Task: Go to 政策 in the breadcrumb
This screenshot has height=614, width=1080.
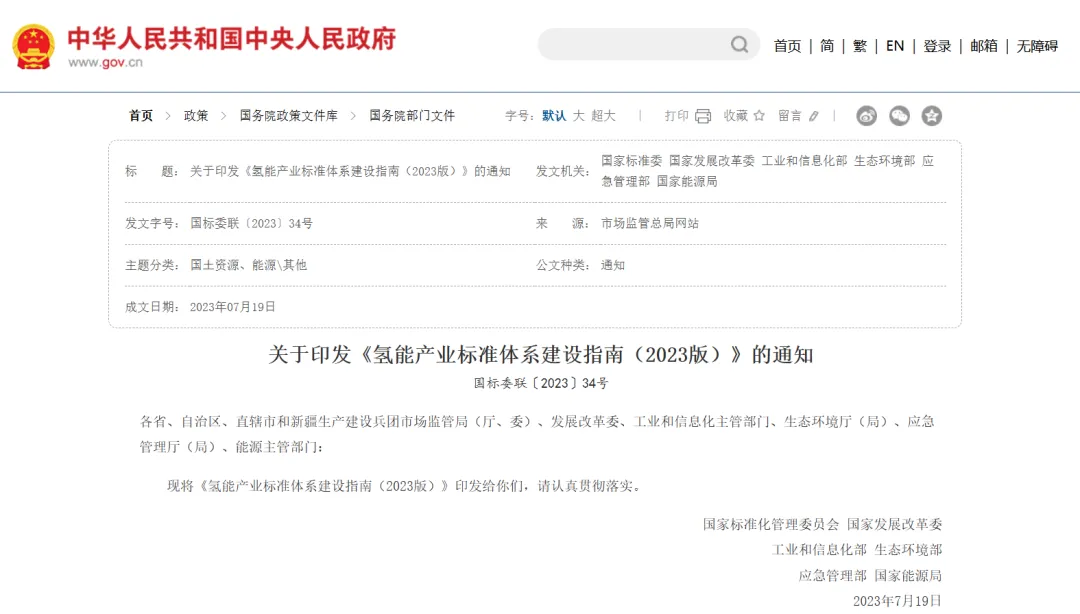Action: coord(196,116)
